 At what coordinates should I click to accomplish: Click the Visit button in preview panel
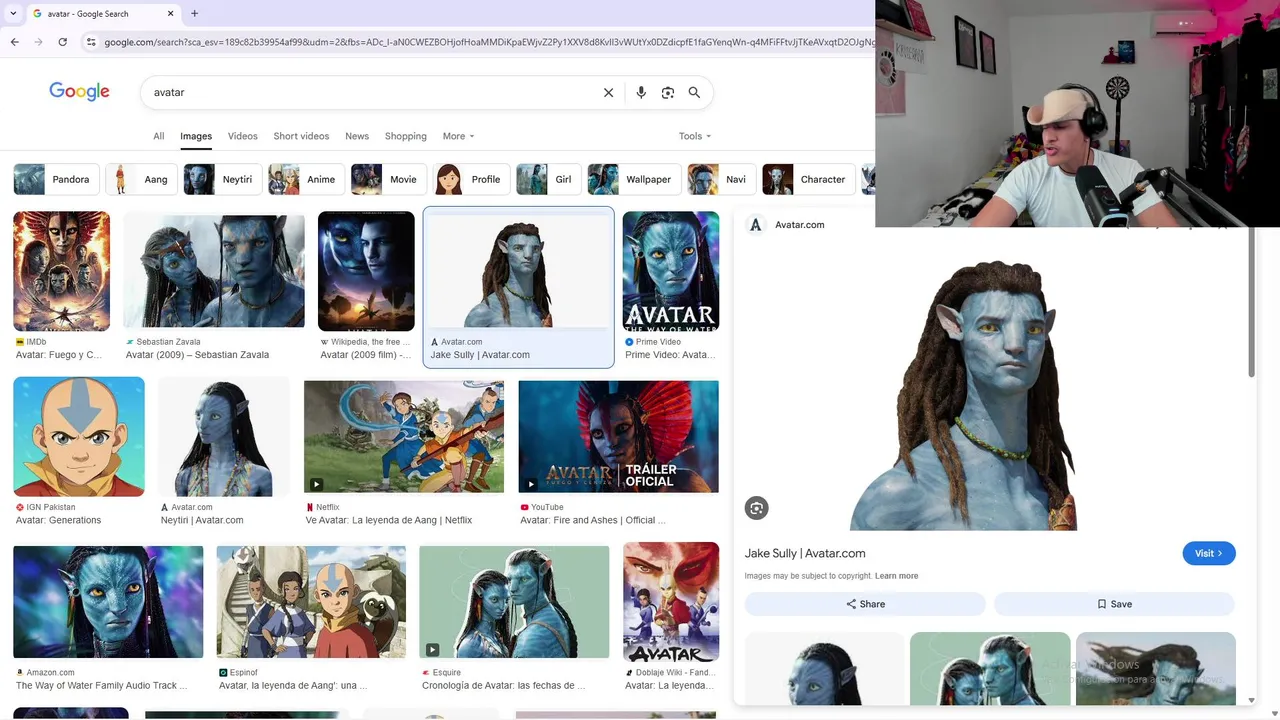click(x=1209, y=553)
